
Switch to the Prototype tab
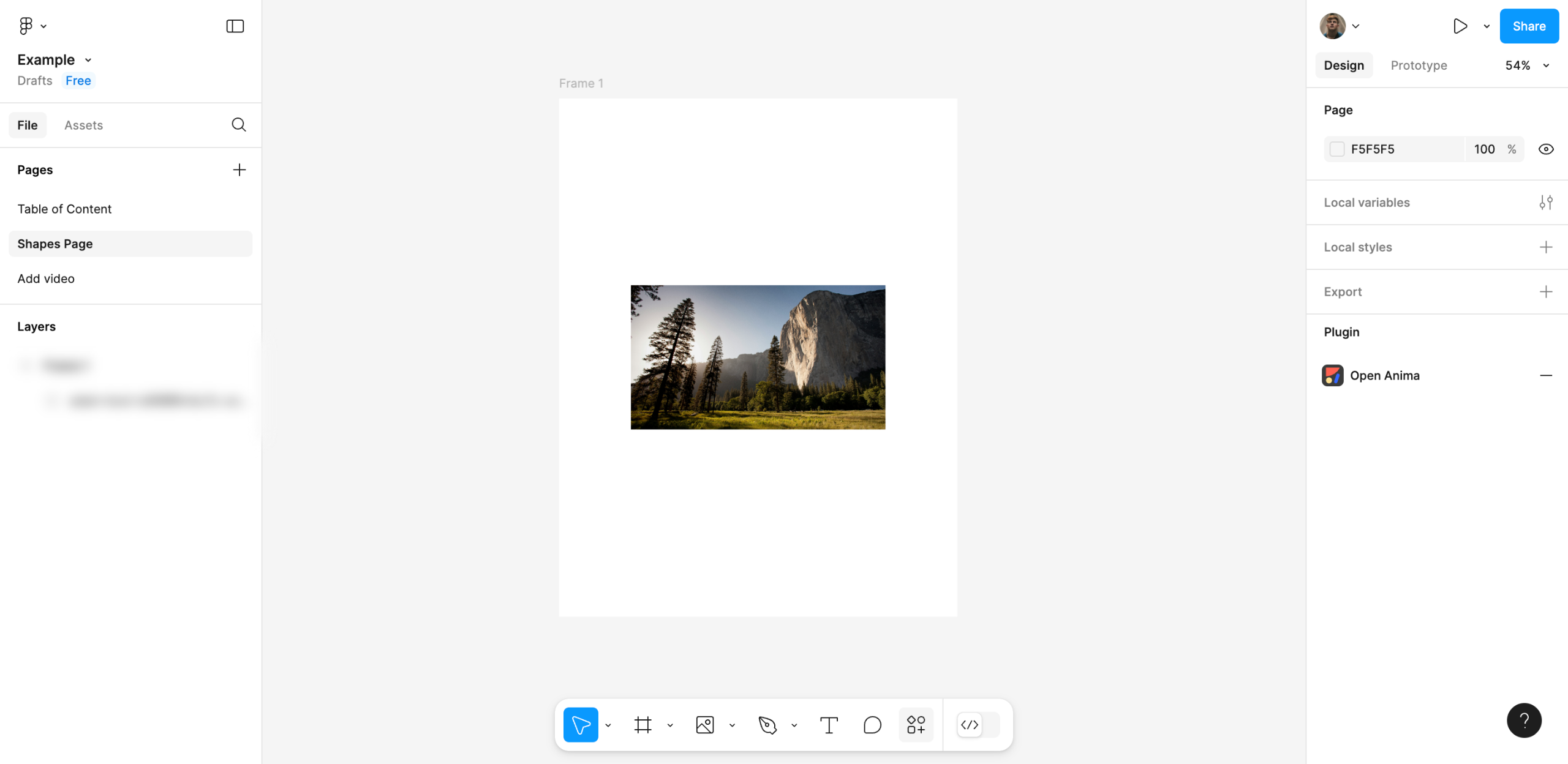tap(1419, 66)
